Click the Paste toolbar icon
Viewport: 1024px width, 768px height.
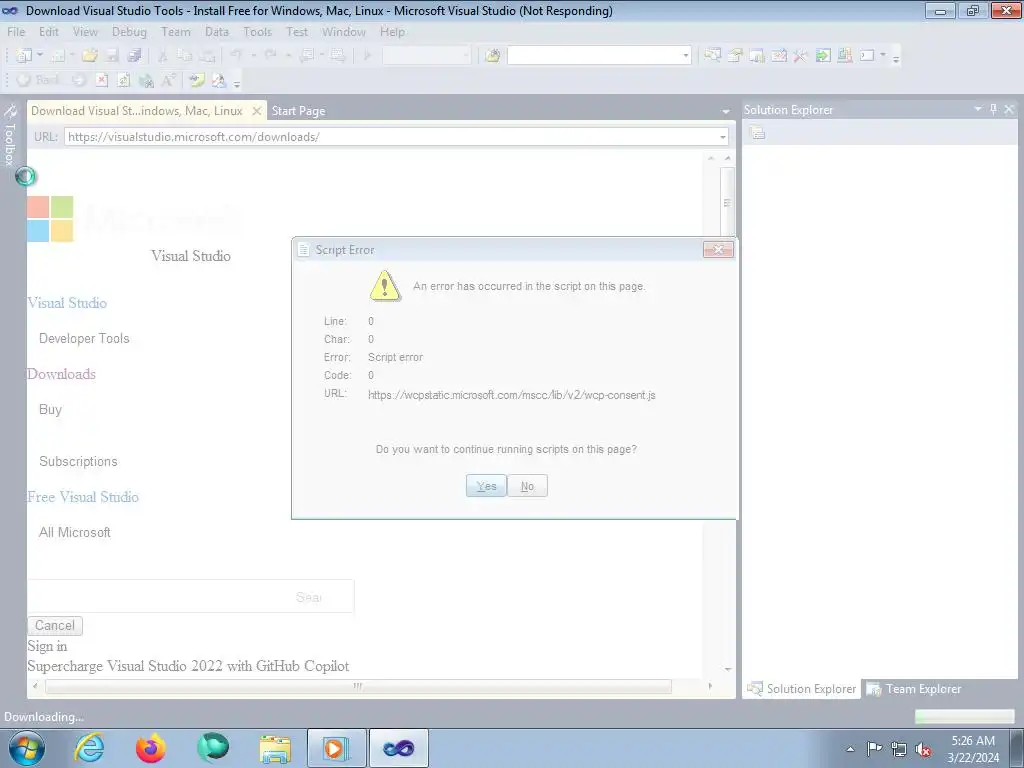point(207,56)
